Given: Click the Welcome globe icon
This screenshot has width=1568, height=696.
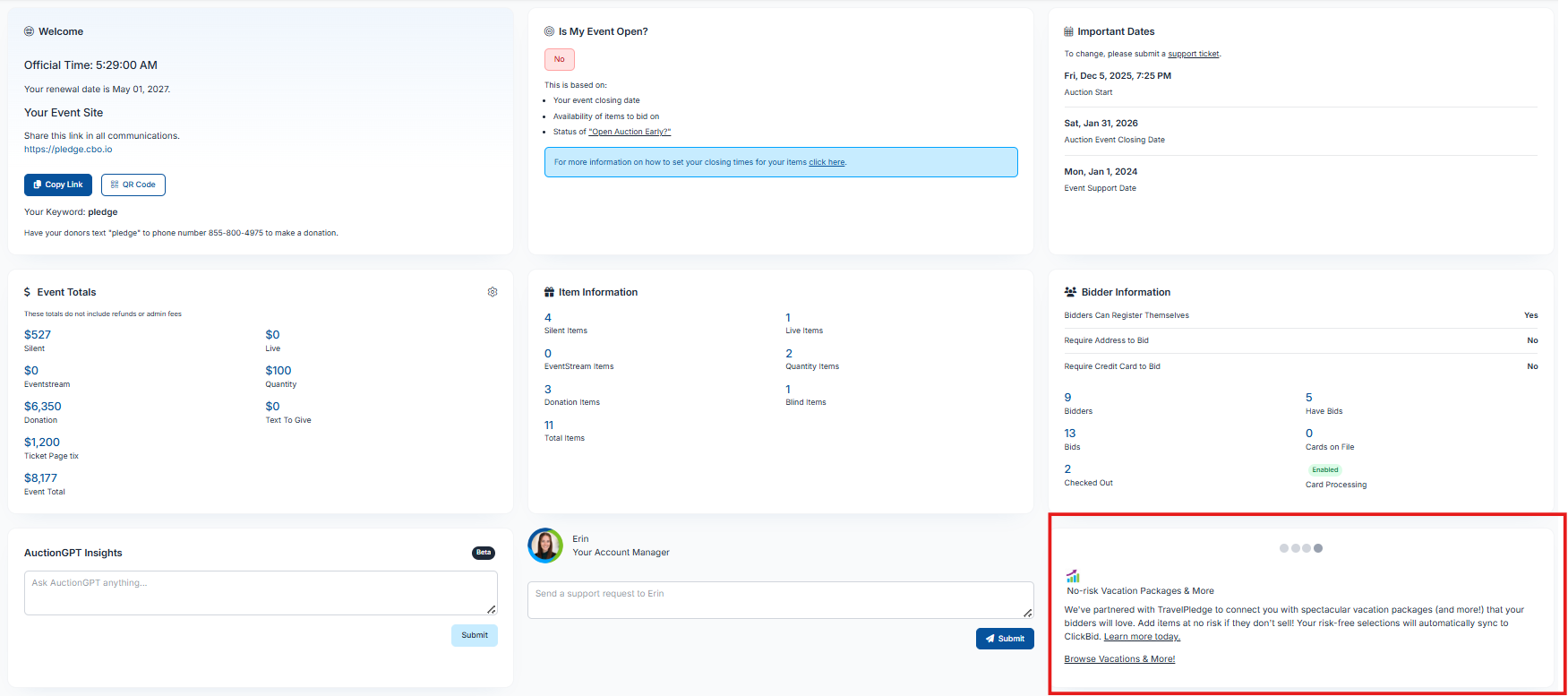Looking at the screenshot, I should click(29, 31).
